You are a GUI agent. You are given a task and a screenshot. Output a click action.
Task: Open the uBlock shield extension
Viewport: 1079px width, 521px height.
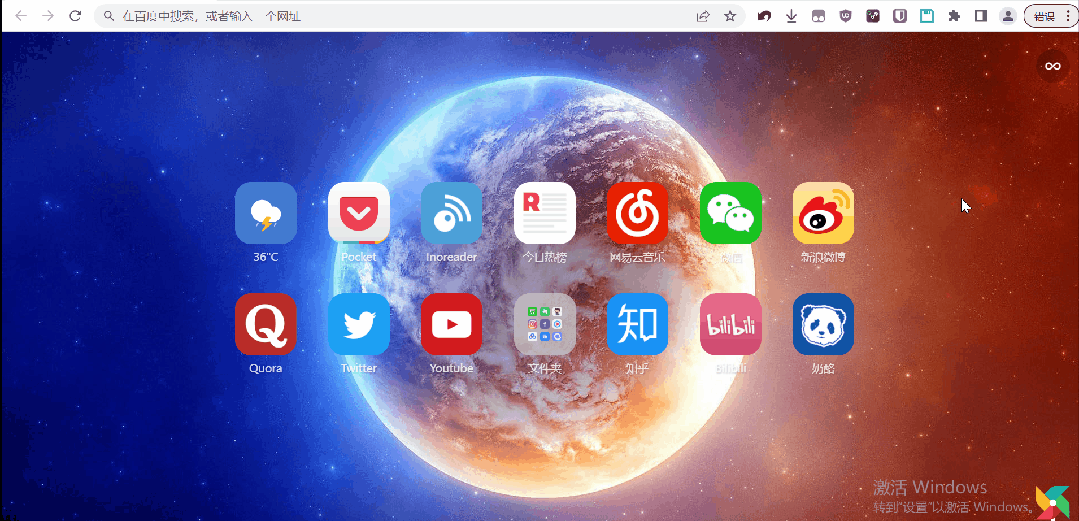[x=846, y=16]
